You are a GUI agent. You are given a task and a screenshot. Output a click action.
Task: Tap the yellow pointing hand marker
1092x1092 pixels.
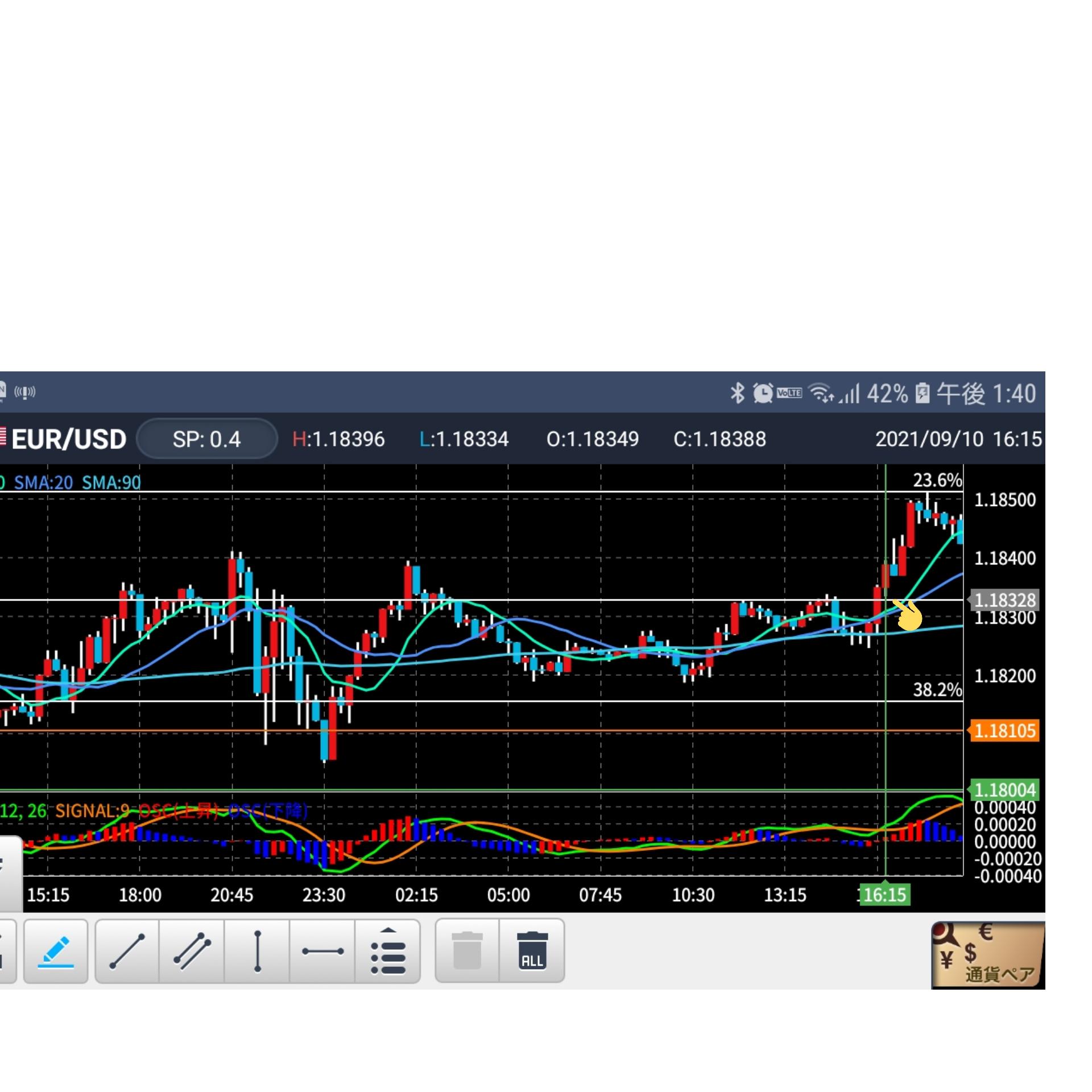click(x=908, y=615)
